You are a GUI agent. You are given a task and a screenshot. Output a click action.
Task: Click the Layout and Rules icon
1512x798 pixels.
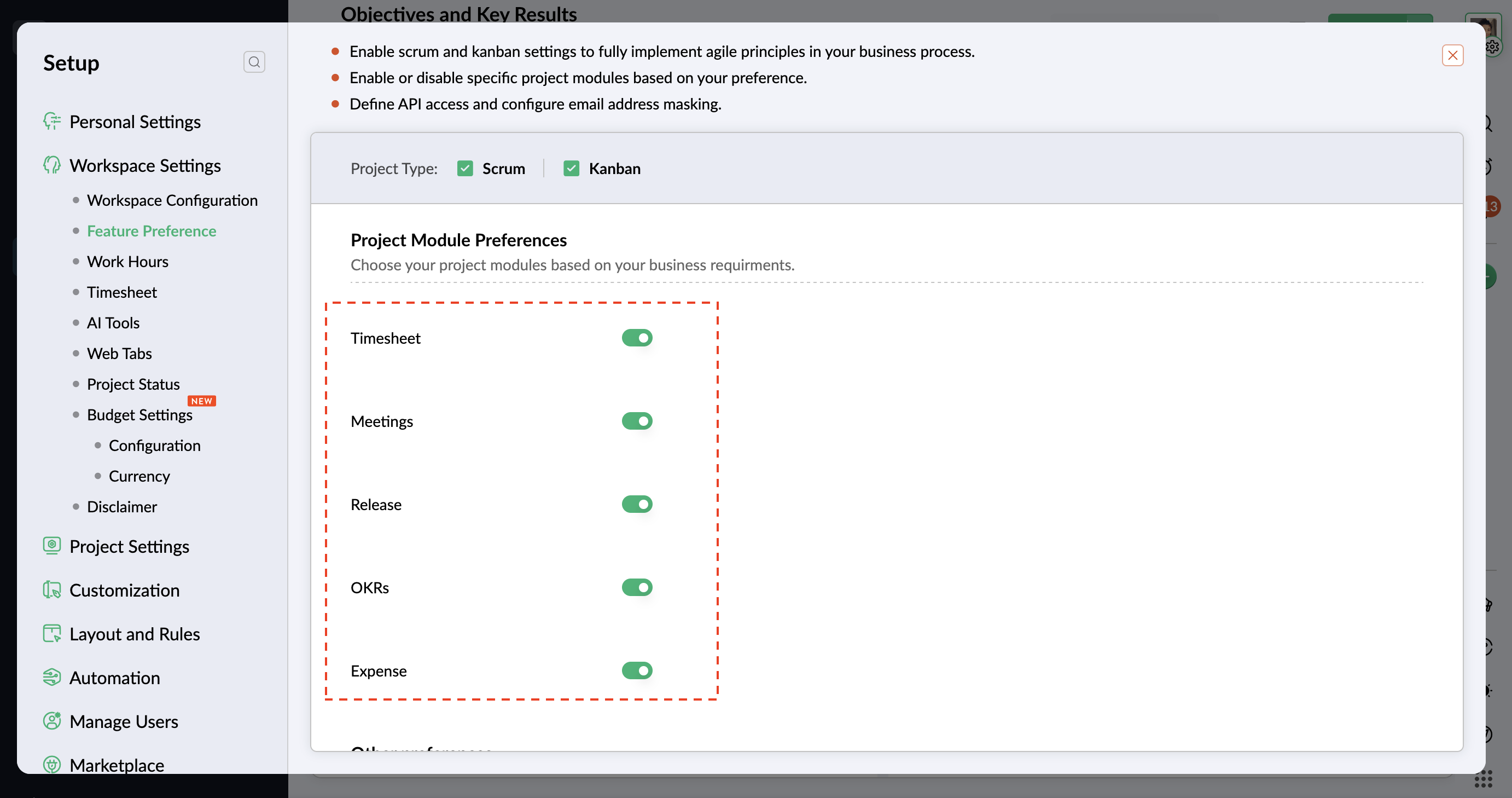click(x=51, y=634)
